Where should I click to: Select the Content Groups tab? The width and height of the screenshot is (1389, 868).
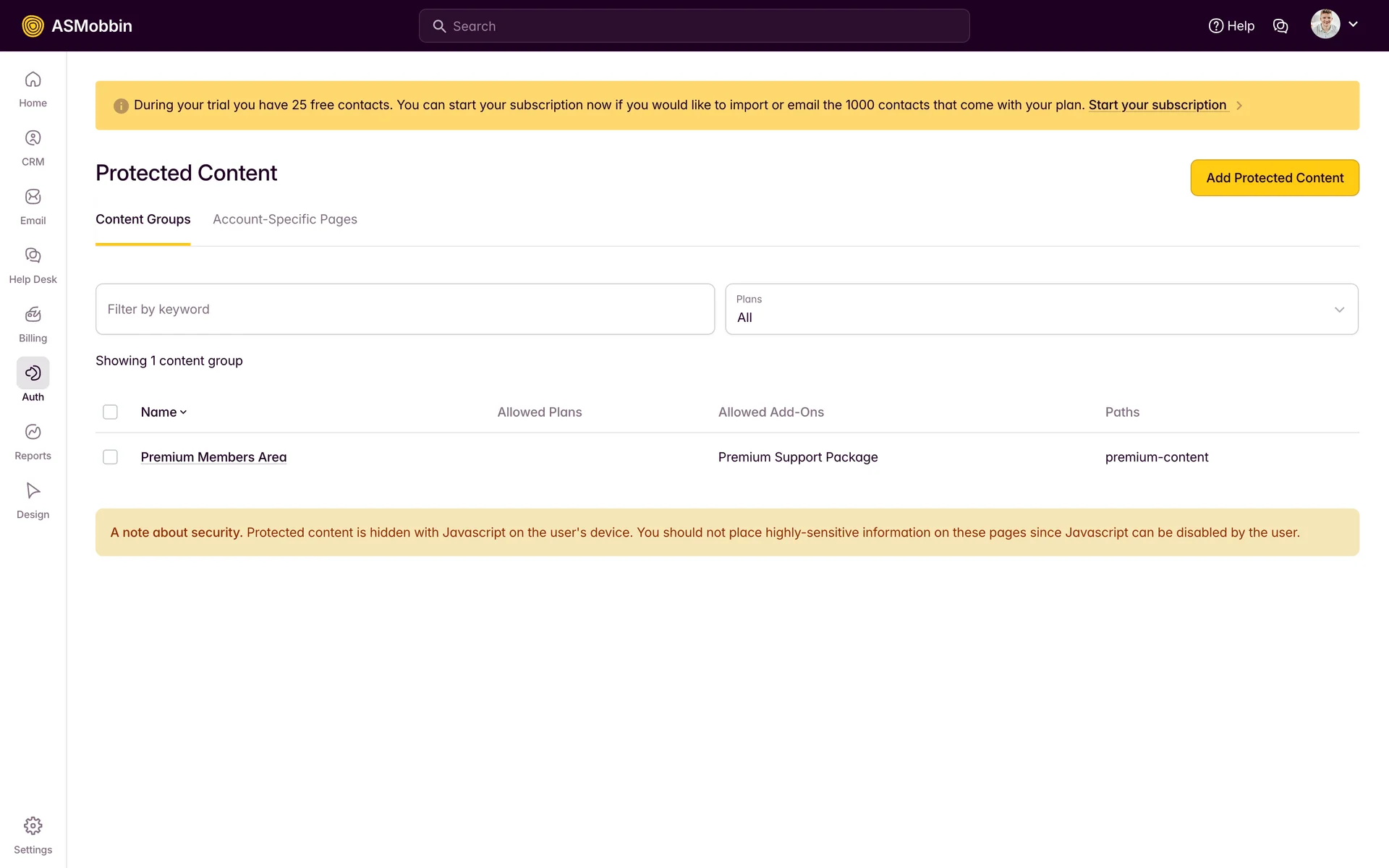click(x=143, y=219)
